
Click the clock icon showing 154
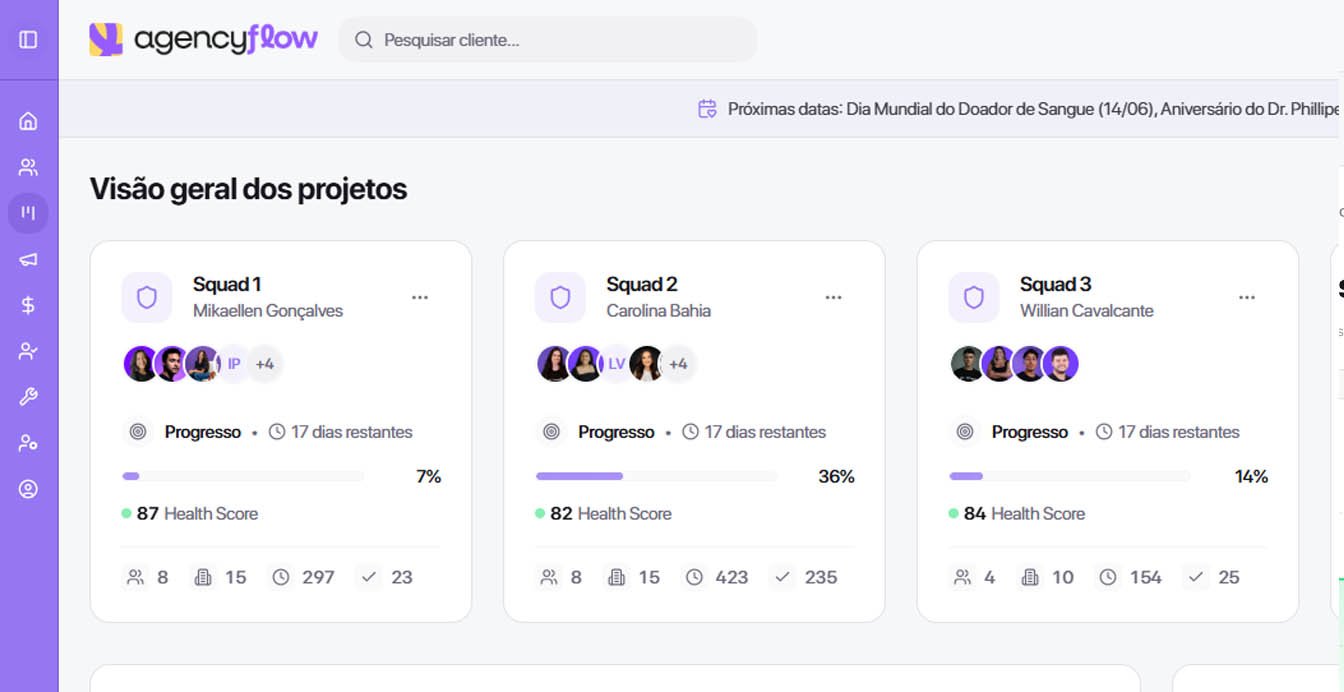pyautogui.click(x=1108, y=577)
